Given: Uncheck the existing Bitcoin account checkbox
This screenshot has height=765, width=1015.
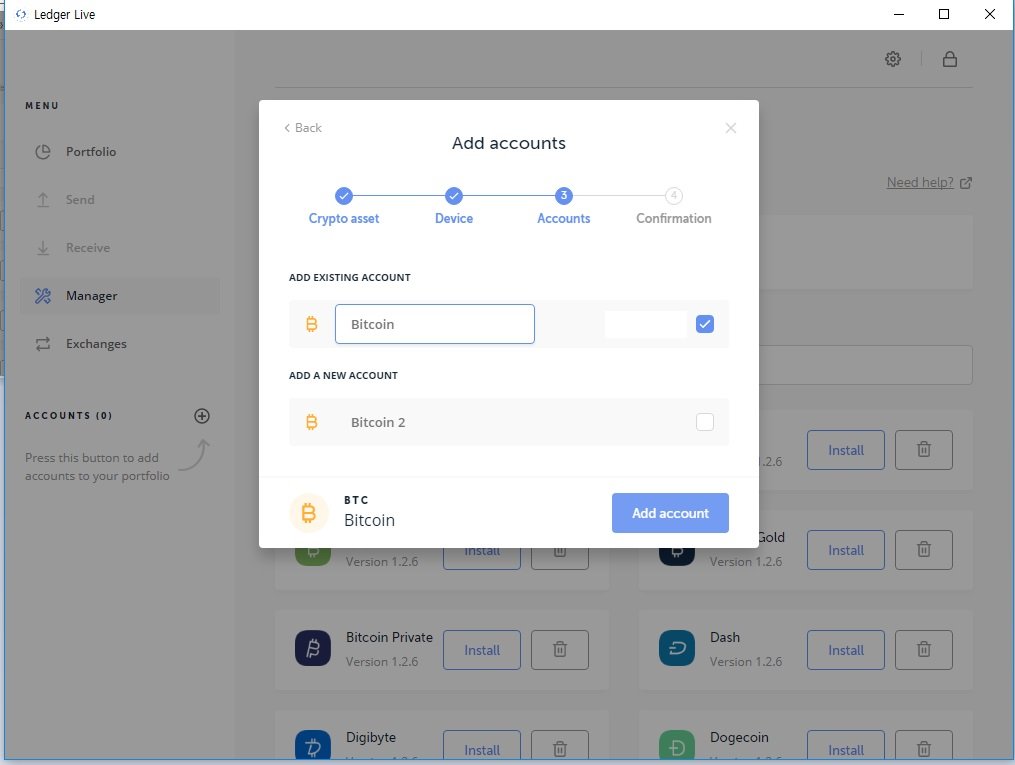Looking at the screenshot, I should coord(705,324).
